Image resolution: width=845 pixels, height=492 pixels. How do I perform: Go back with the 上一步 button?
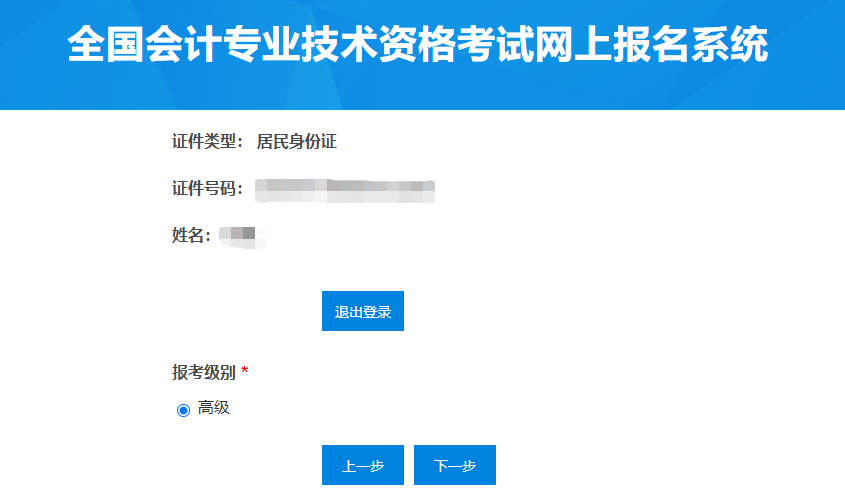click(x=362, y=466)
